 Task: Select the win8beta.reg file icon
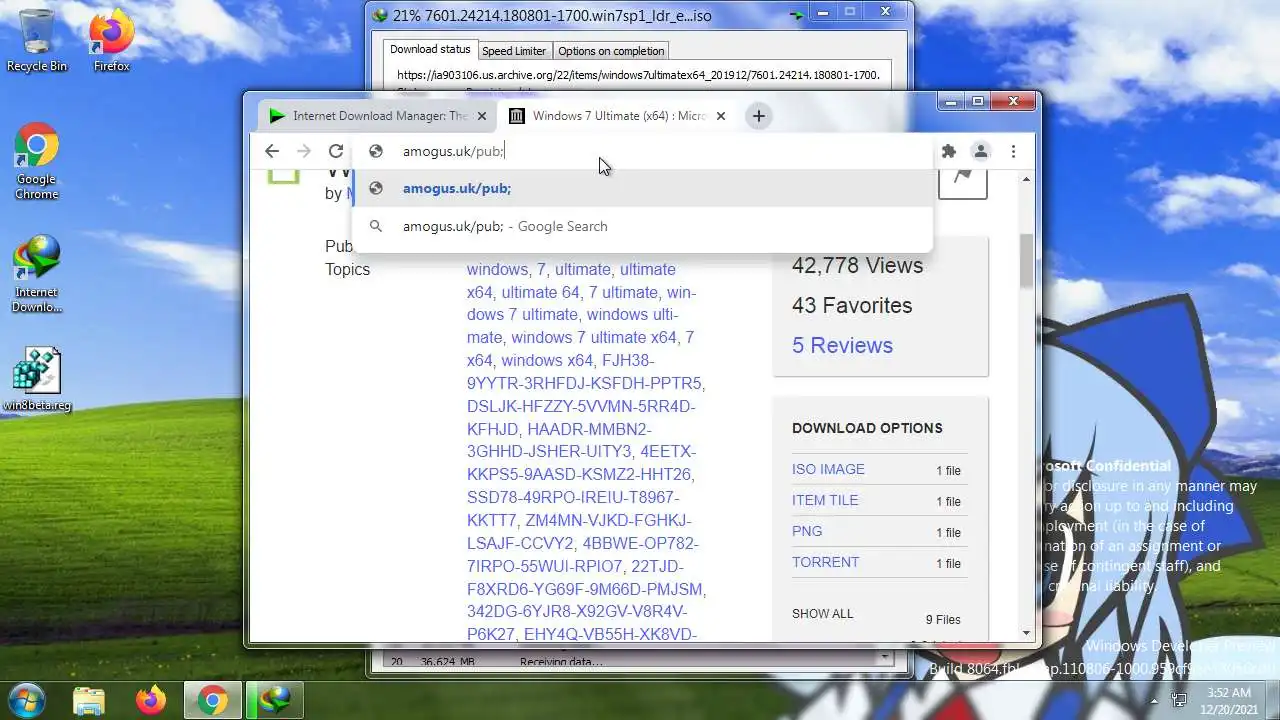tap(37, 380)
